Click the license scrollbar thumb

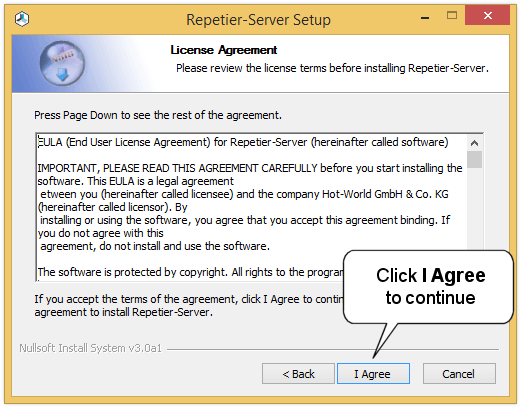point(474,160)
